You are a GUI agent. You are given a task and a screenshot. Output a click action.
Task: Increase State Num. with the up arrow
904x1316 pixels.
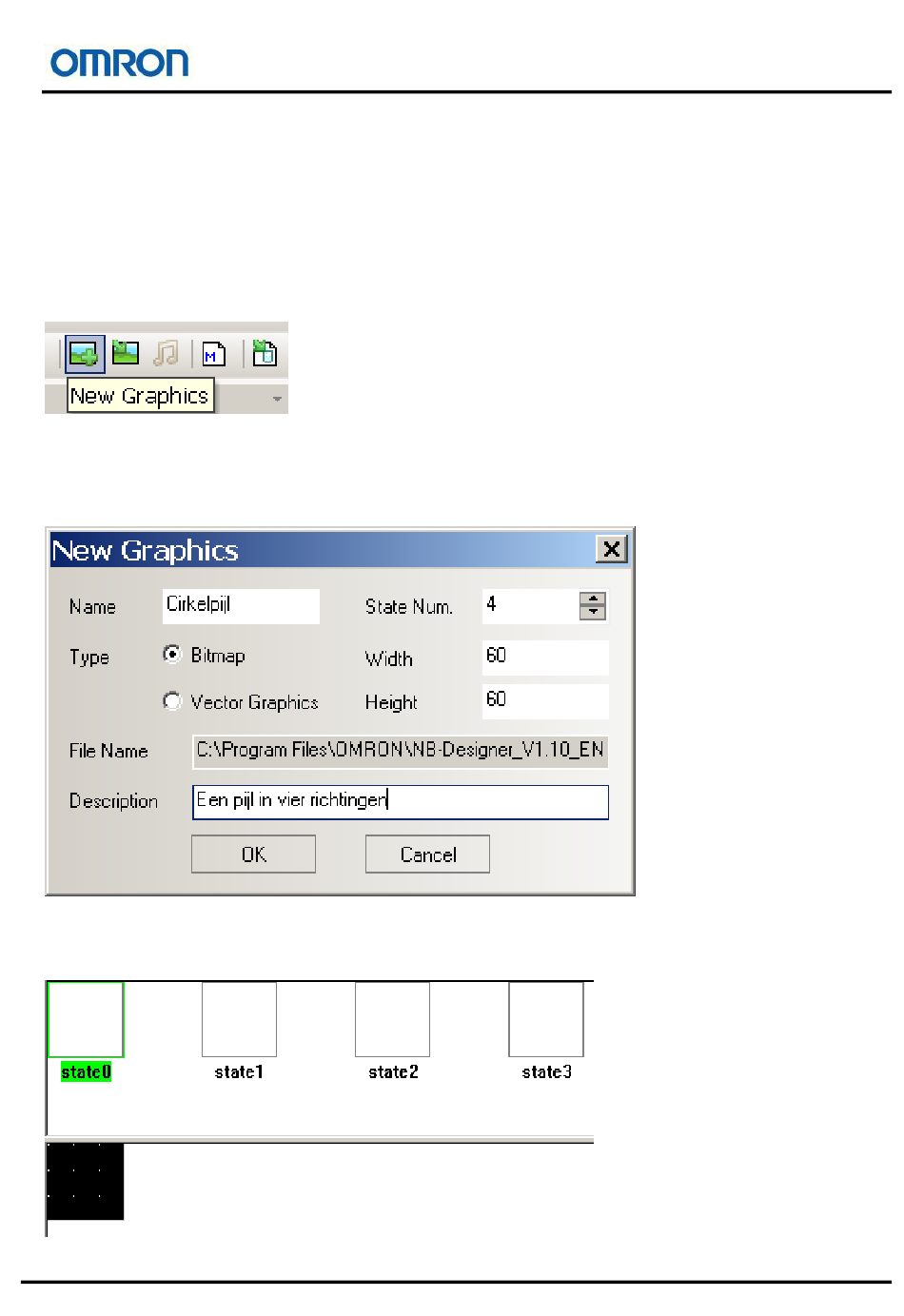pos(593,599)
